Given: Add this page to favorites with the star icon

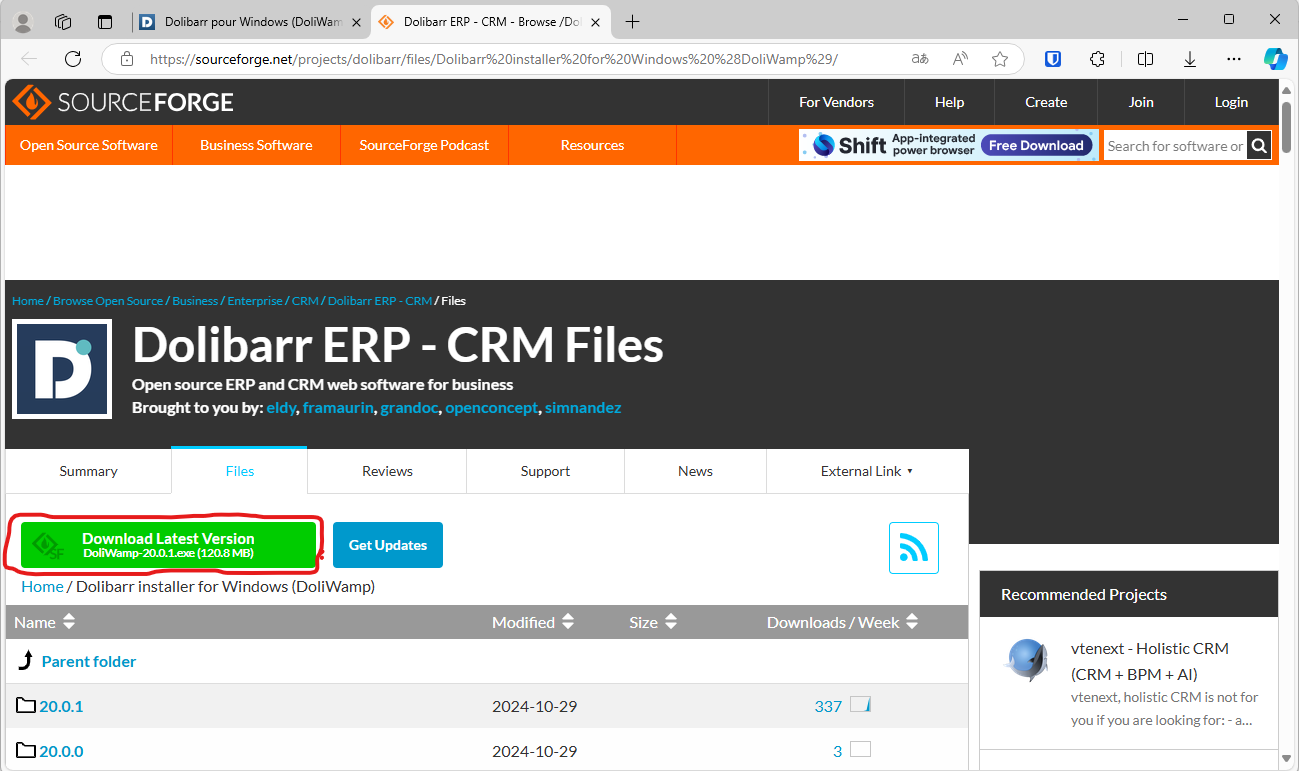Looking at the screenshot, I should 999,59.
